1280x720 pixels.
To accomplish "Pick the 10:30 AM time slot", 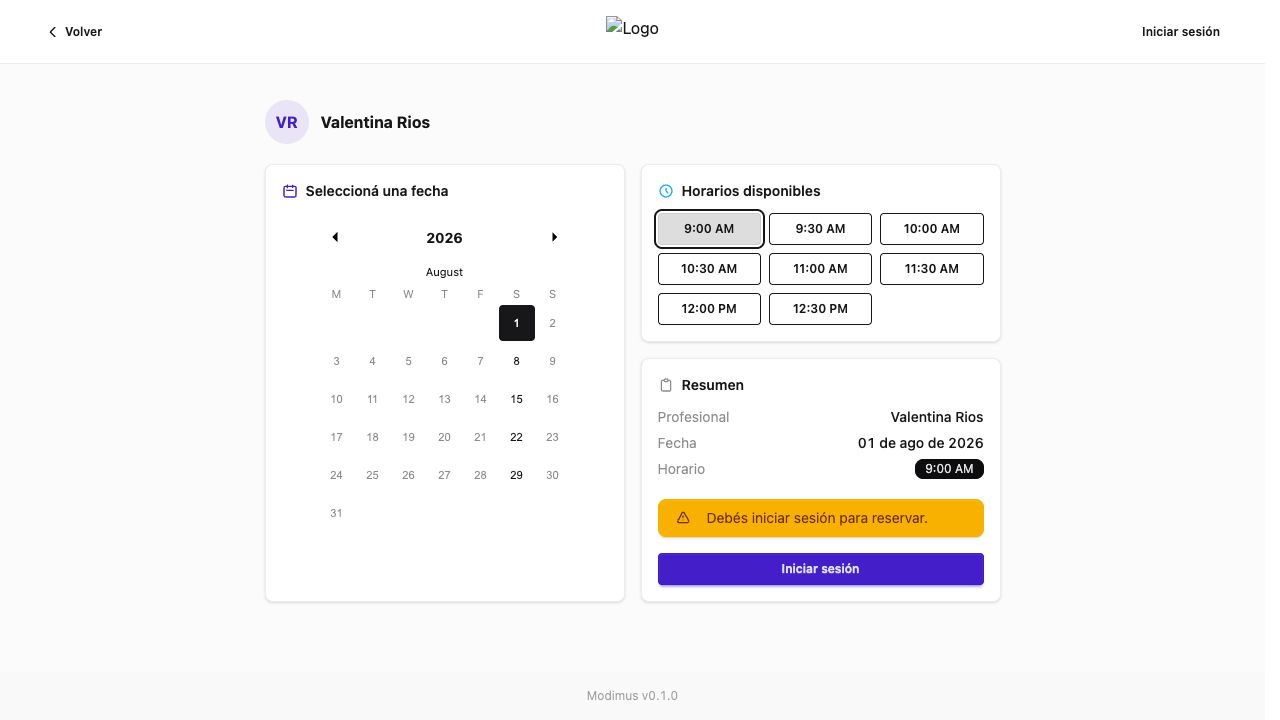I will click(x=709, y=269).
